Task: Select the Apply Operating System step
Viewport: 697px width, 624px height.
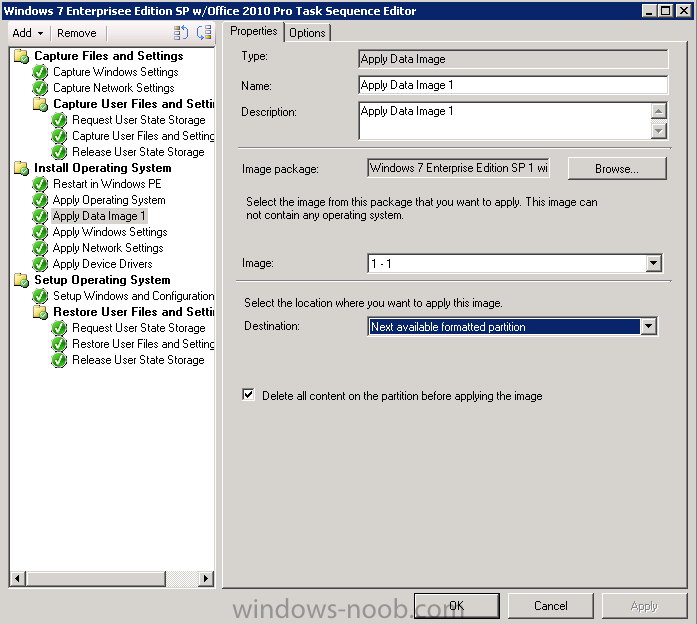Action: 109,200
